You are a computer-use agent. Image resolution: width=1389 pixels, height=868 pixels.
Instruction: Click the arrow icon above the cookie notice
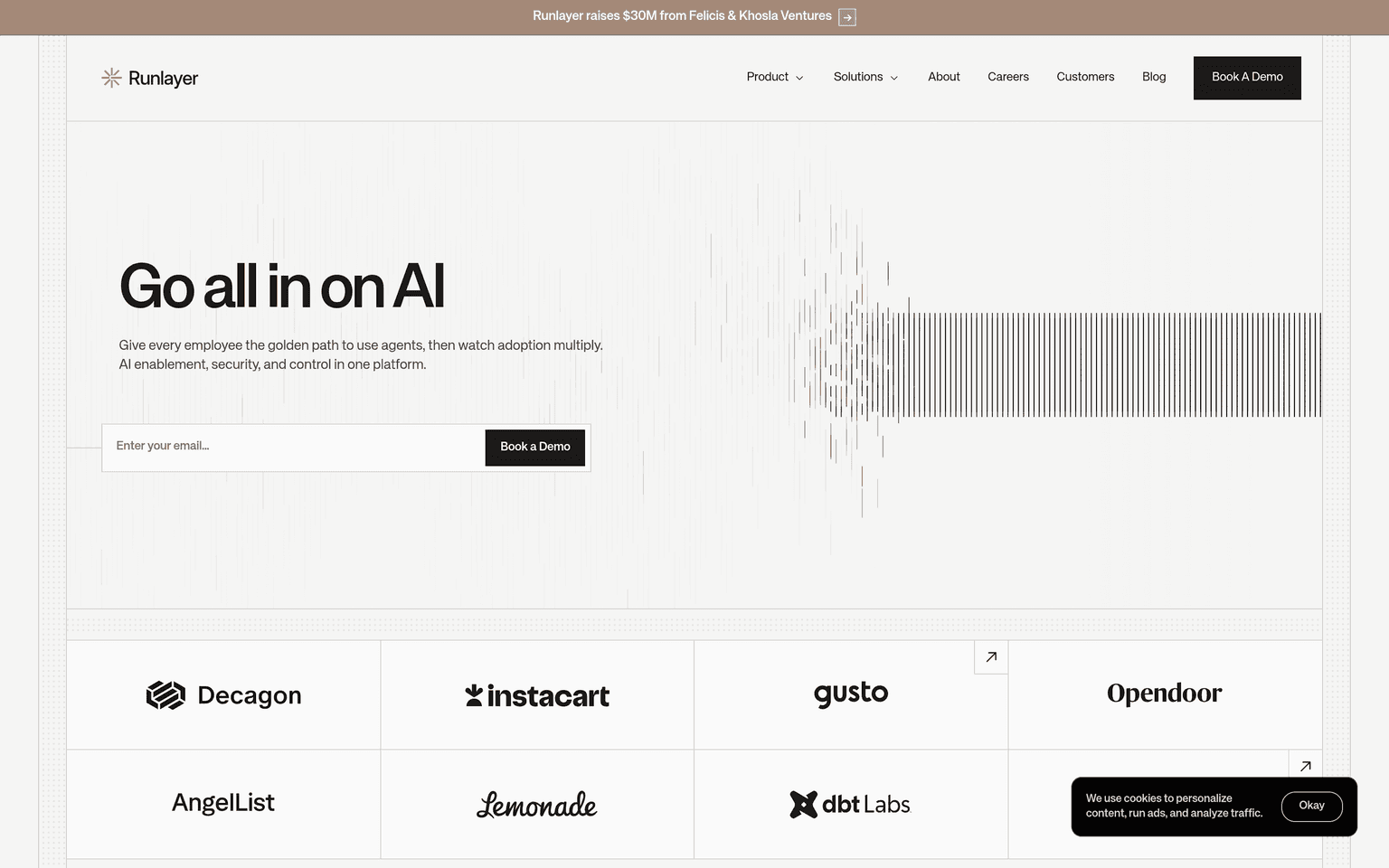[x=1305, y=766]
